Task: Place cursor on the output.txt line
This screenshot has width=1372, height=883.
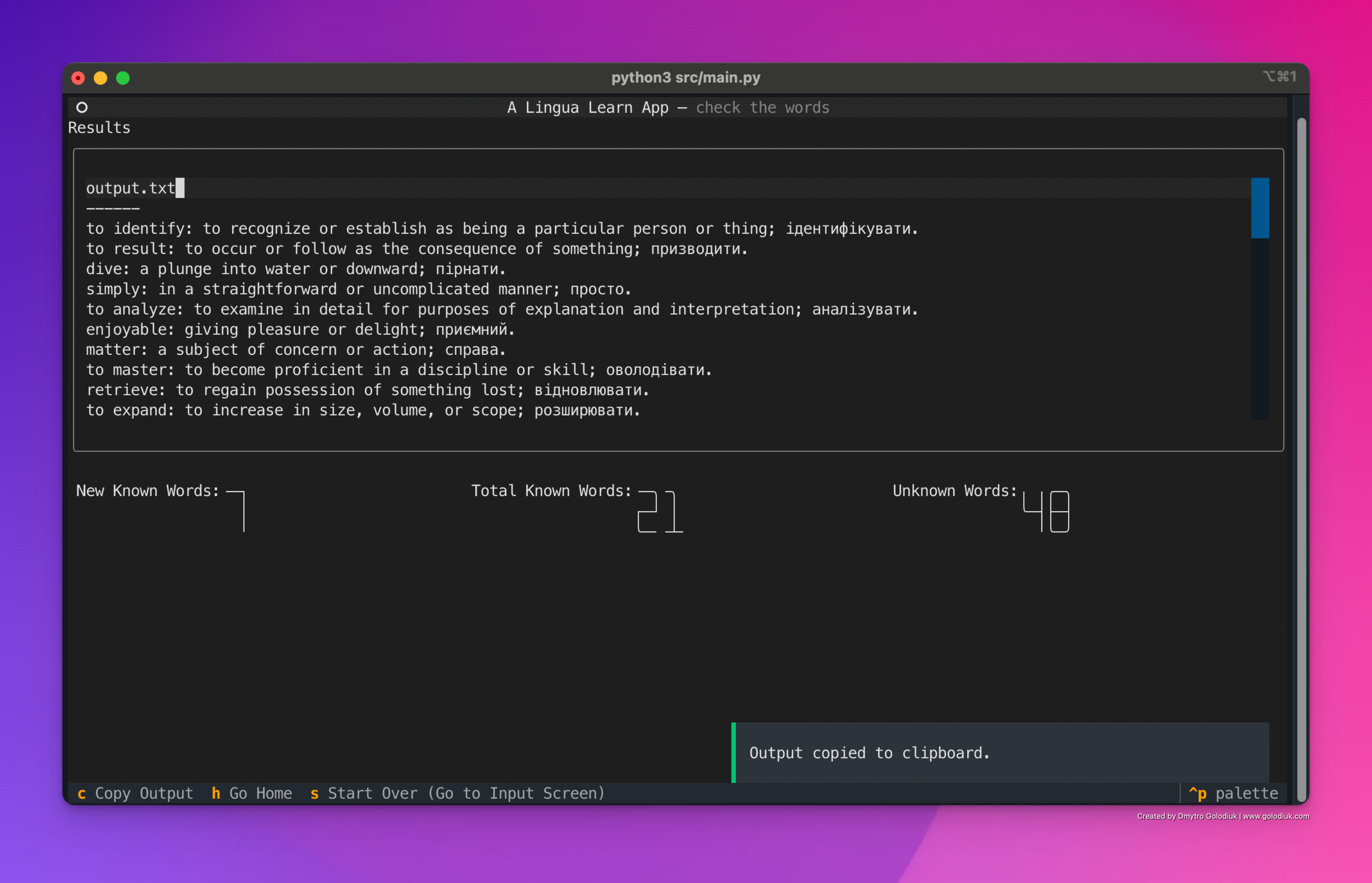Action: 668,188
